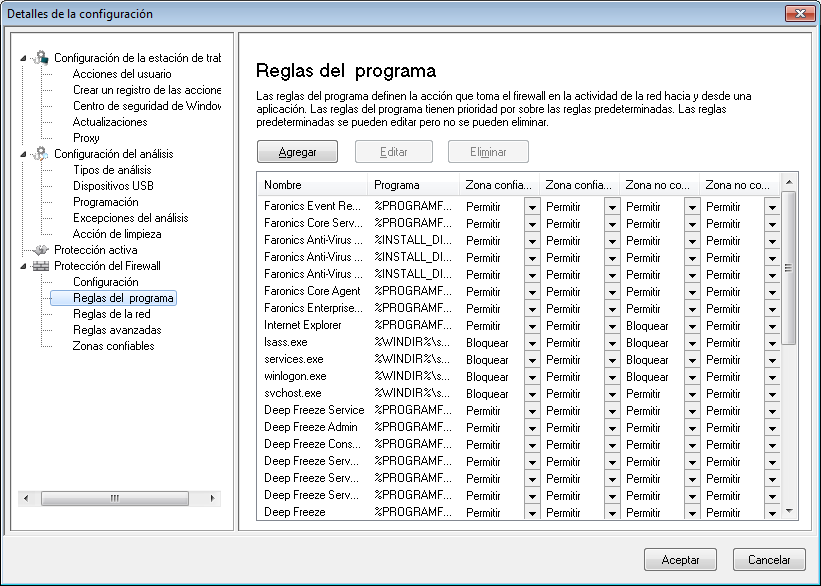Click the rules list vertical scrollbar thumb
821x586 pixels.
[x=789, y=268]
